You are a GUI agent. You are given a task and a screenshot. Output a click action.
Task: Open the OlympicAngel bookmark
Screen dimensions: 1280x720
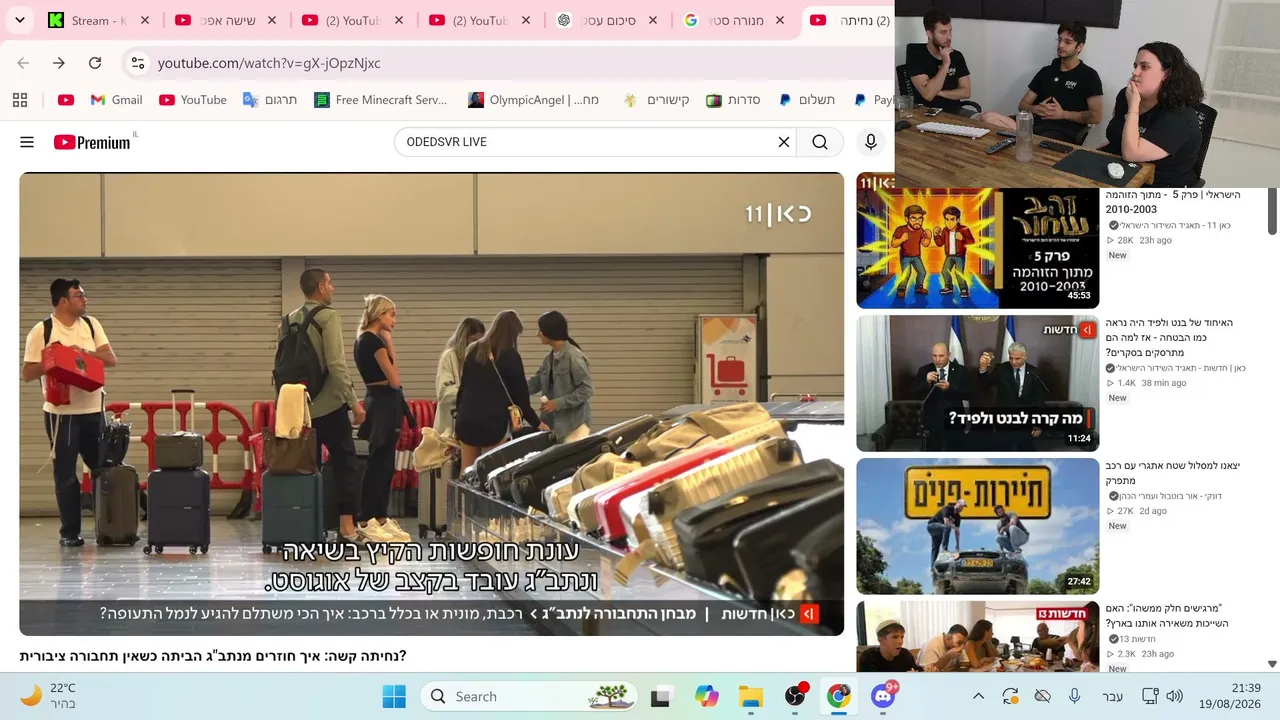[x=534, y=100]
